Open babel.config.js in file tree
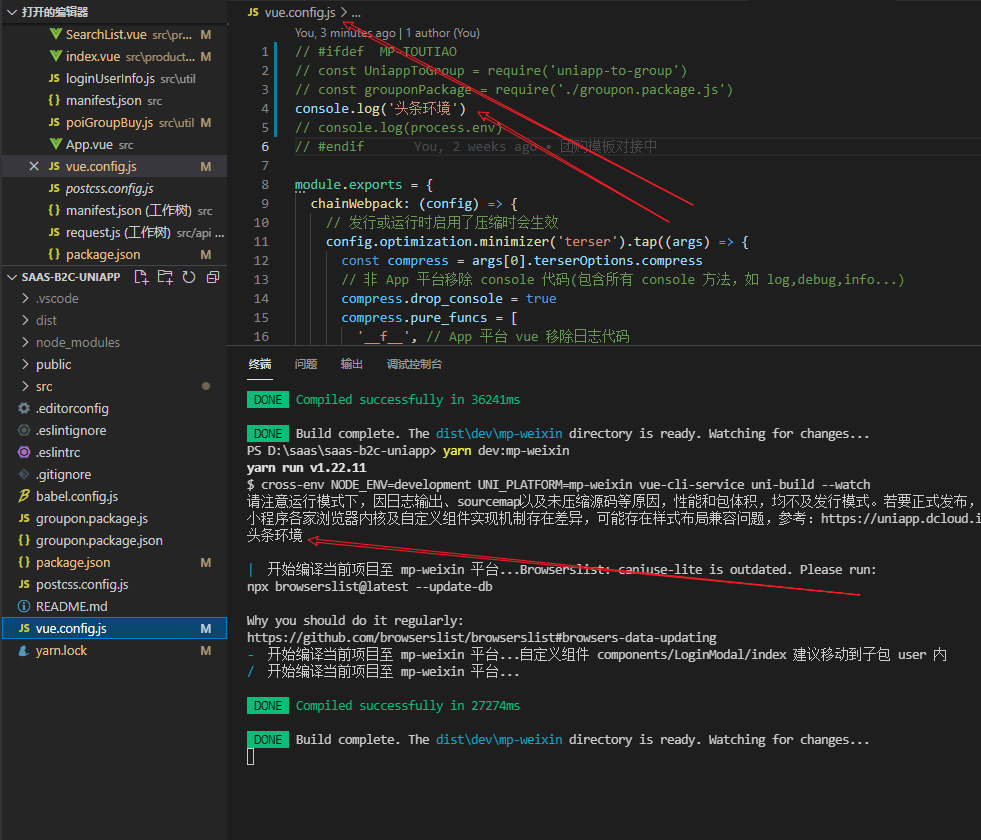 (x=114, y=496)
